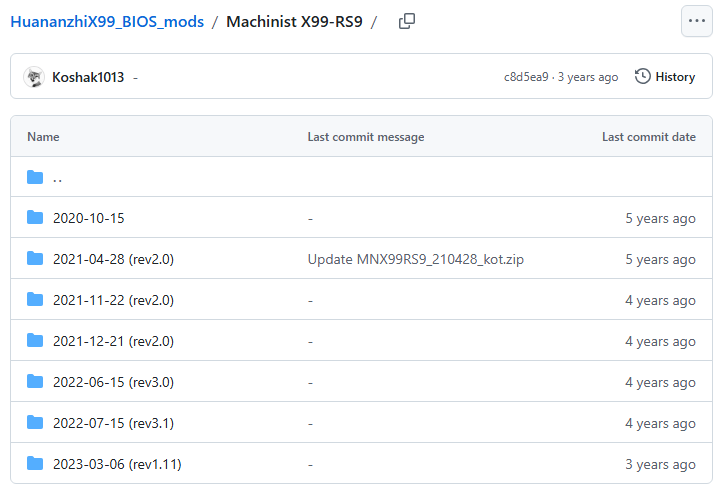Open the 2020-10-15 folder name
This screenshot has height=498, width=725.
(x=88, y=218)
